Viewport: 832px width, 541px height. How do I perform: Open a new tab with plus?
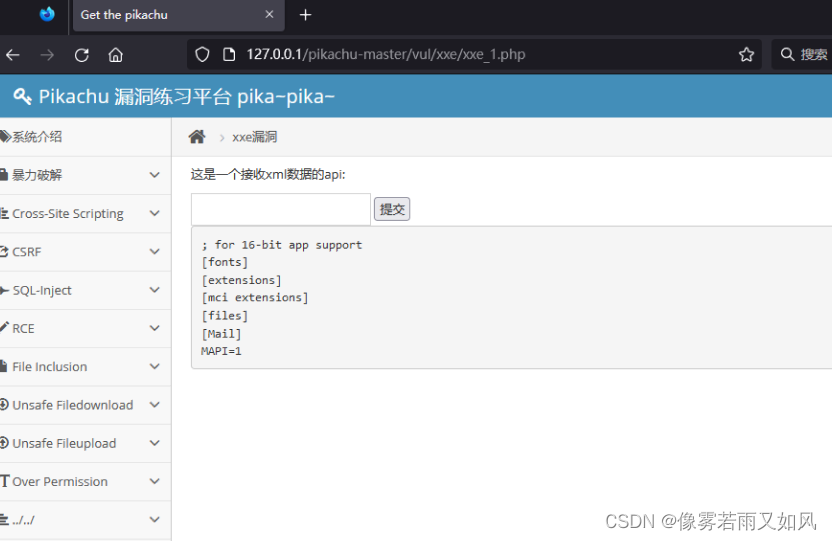pyautogui.click(x=305, y=15)
